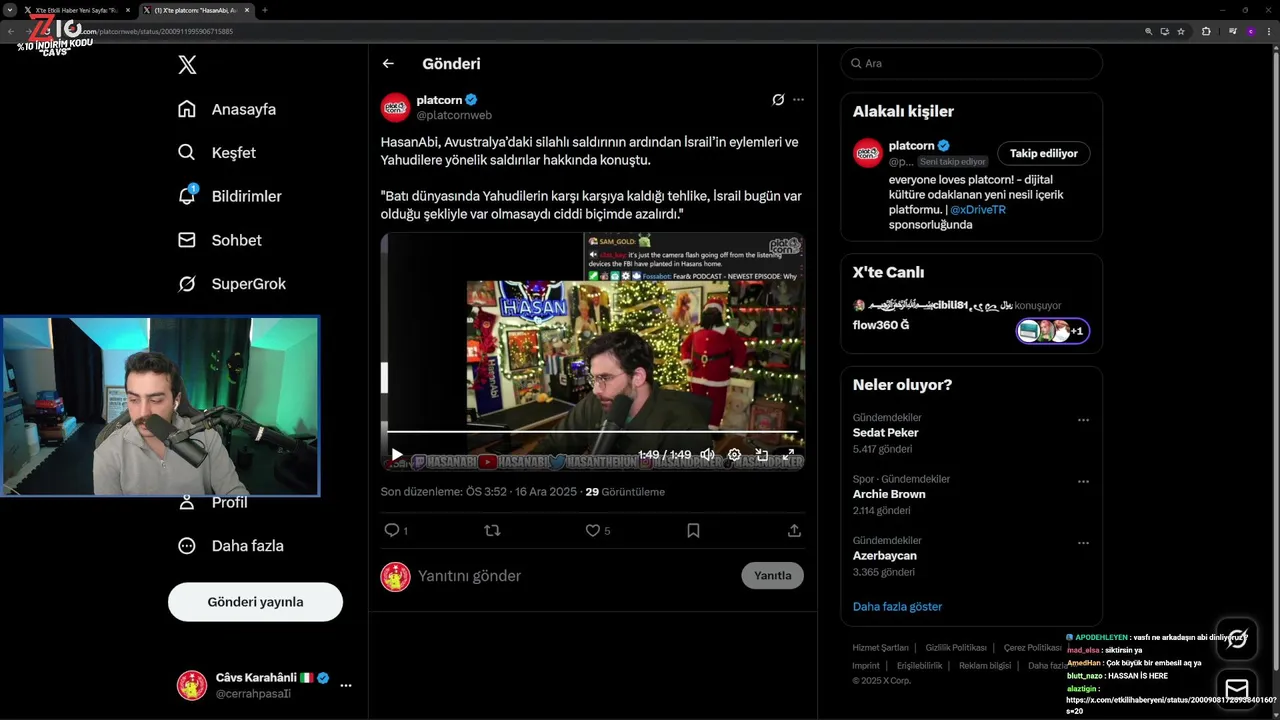Click the video progress bar

click(592, 432)
